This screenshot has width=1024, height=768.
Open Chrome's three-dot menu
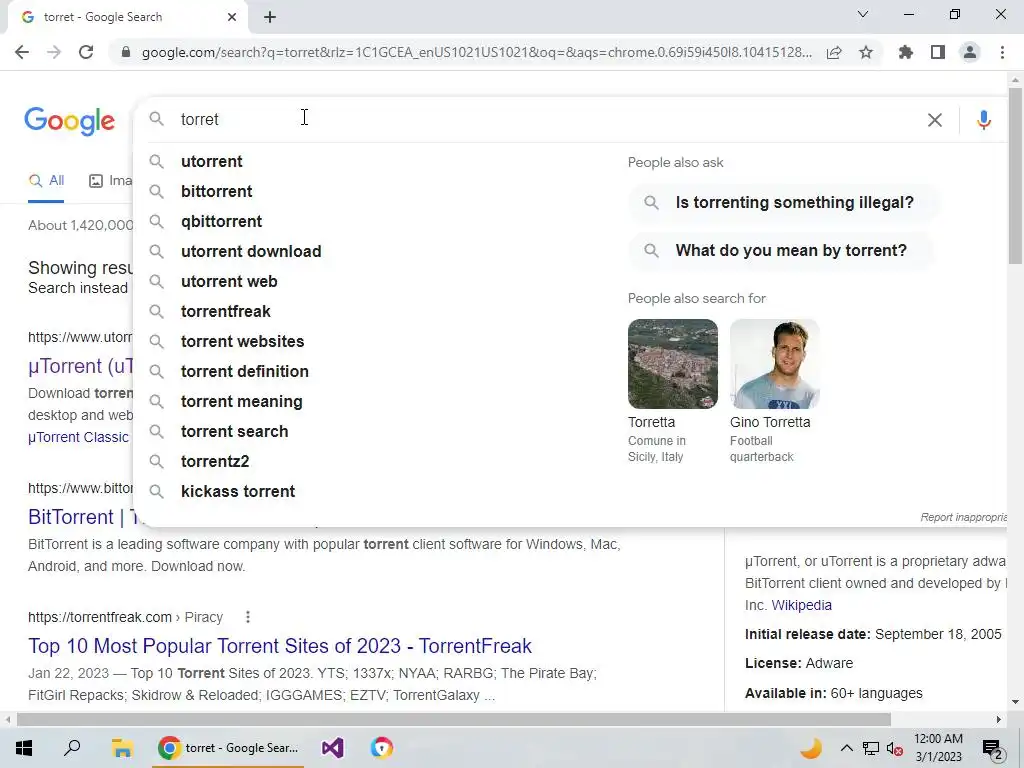click(1002, 52)
